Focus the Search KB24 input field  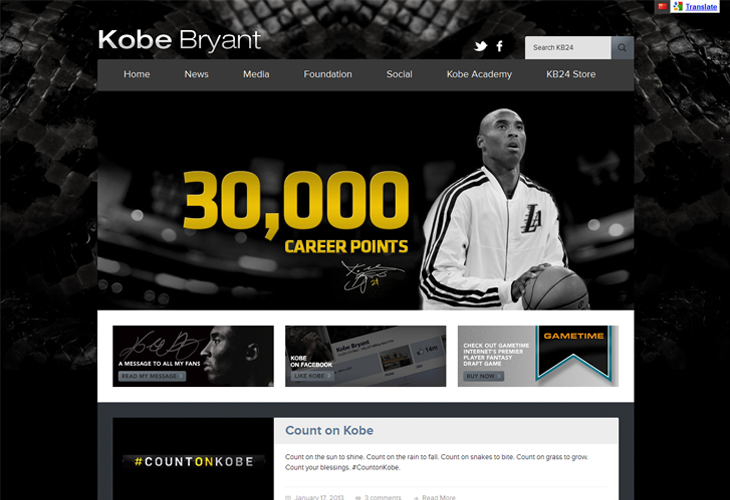[568, 47]
